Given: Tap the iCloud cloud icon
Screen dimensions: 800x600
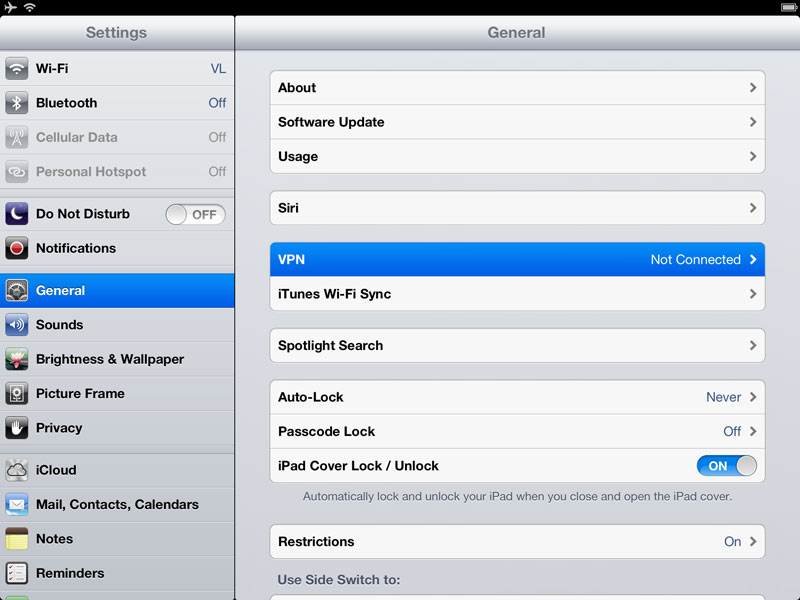Looking at the screenshot, I should pyautogui.click(x=16, y=470).
